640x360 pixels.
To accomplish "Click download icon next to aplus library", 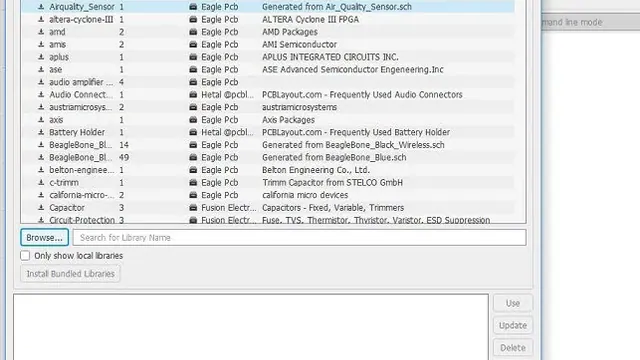I will point(41,57).
